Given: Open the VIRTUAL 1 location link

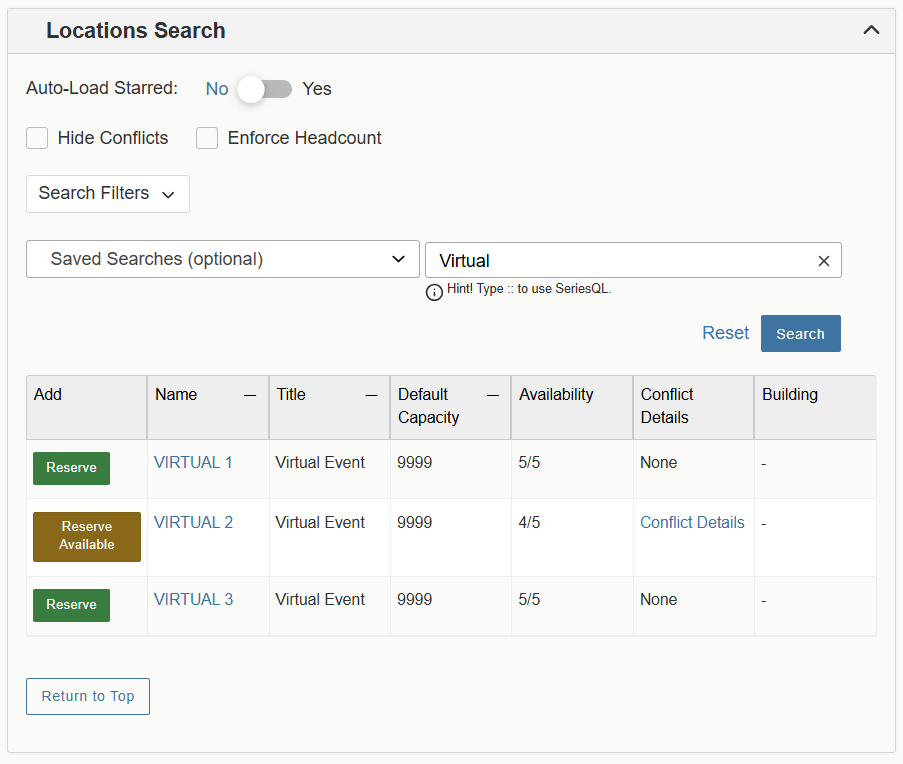Looking at the screenshot, I should (193, 462).
